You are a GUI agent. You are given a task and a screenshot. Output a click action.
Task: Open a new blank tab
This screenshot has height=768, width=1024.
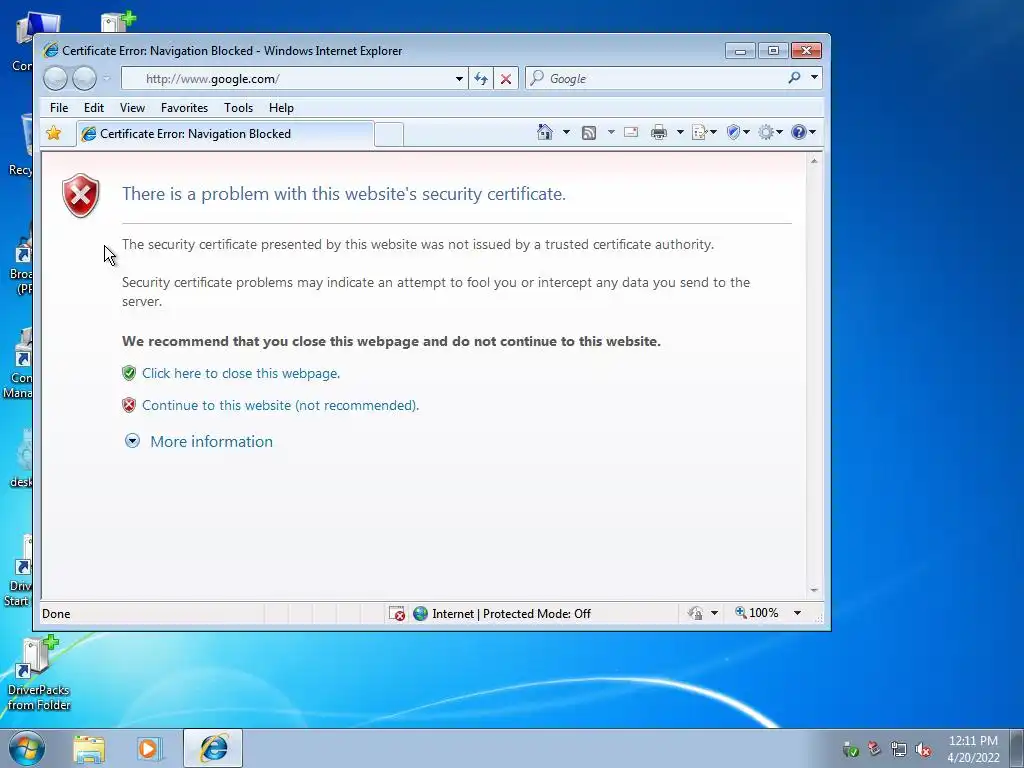[x=389, y=135]
